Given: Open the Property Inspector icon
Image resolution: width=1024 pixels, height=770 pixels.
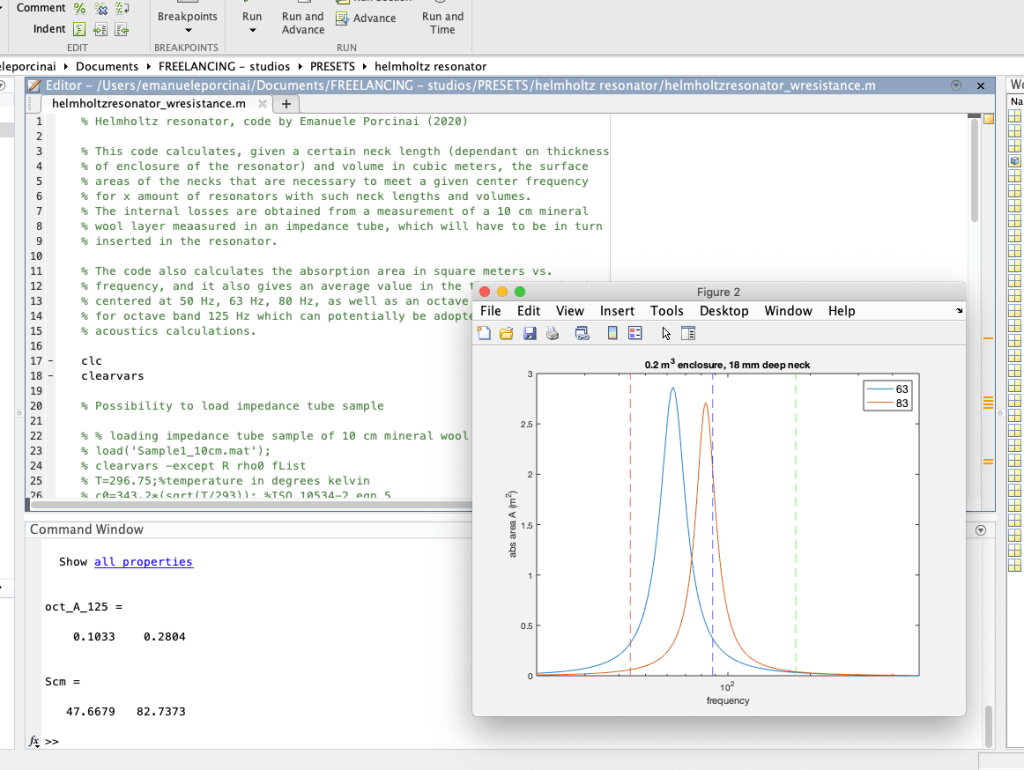Looking at the screenshot, I should click(688, 334).
